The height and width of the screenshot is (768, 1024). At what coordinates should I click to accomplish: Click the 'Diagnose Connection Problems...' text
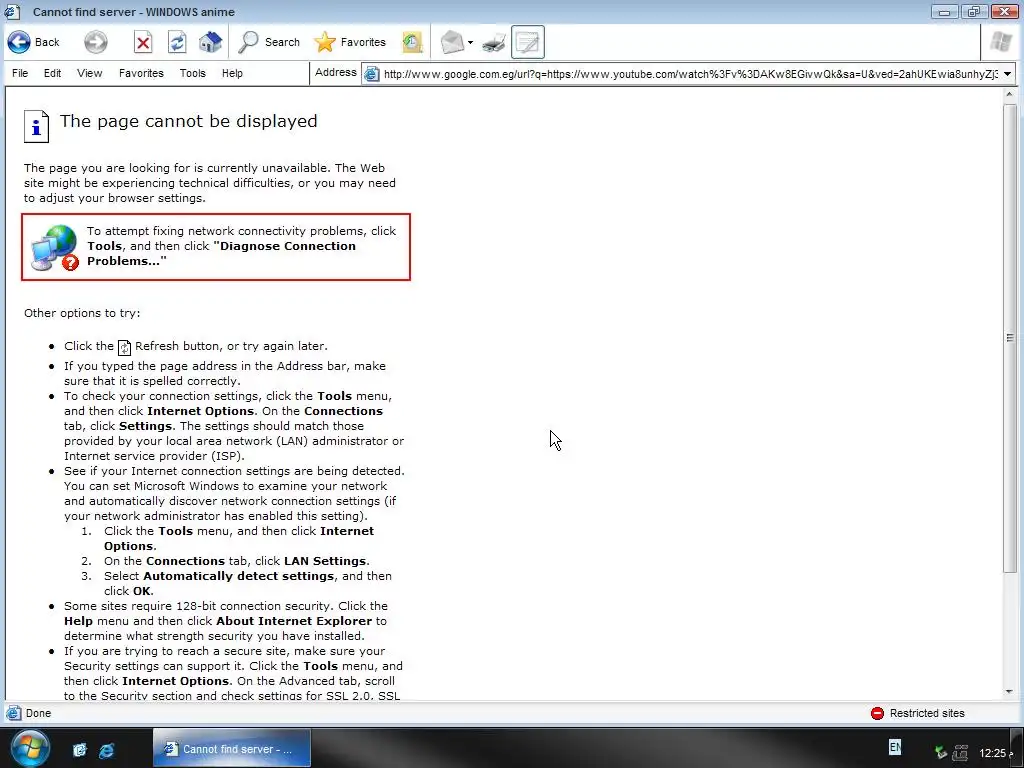(x=221, y=253)
